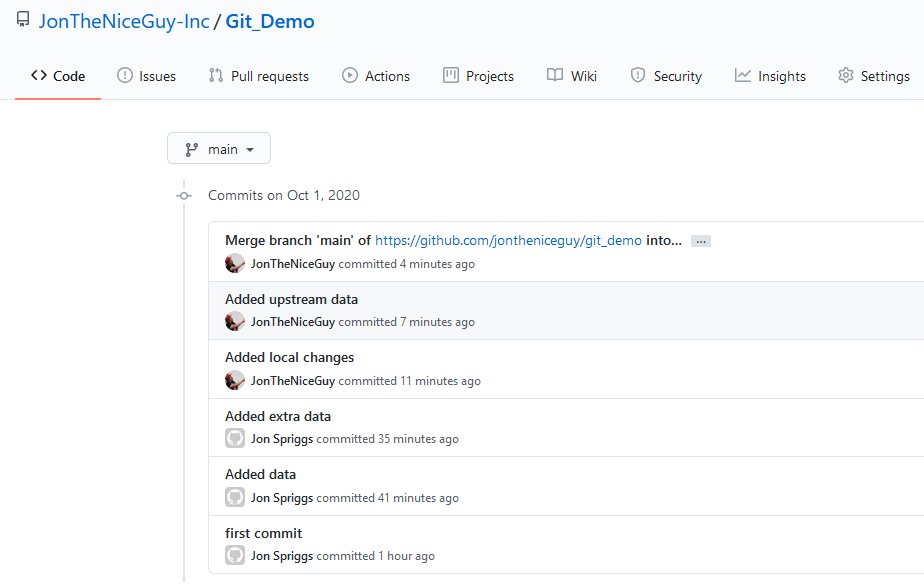Open the Pull requests tab
The image size is (924, 585).
pyautogui.click(x=258, y=76)
